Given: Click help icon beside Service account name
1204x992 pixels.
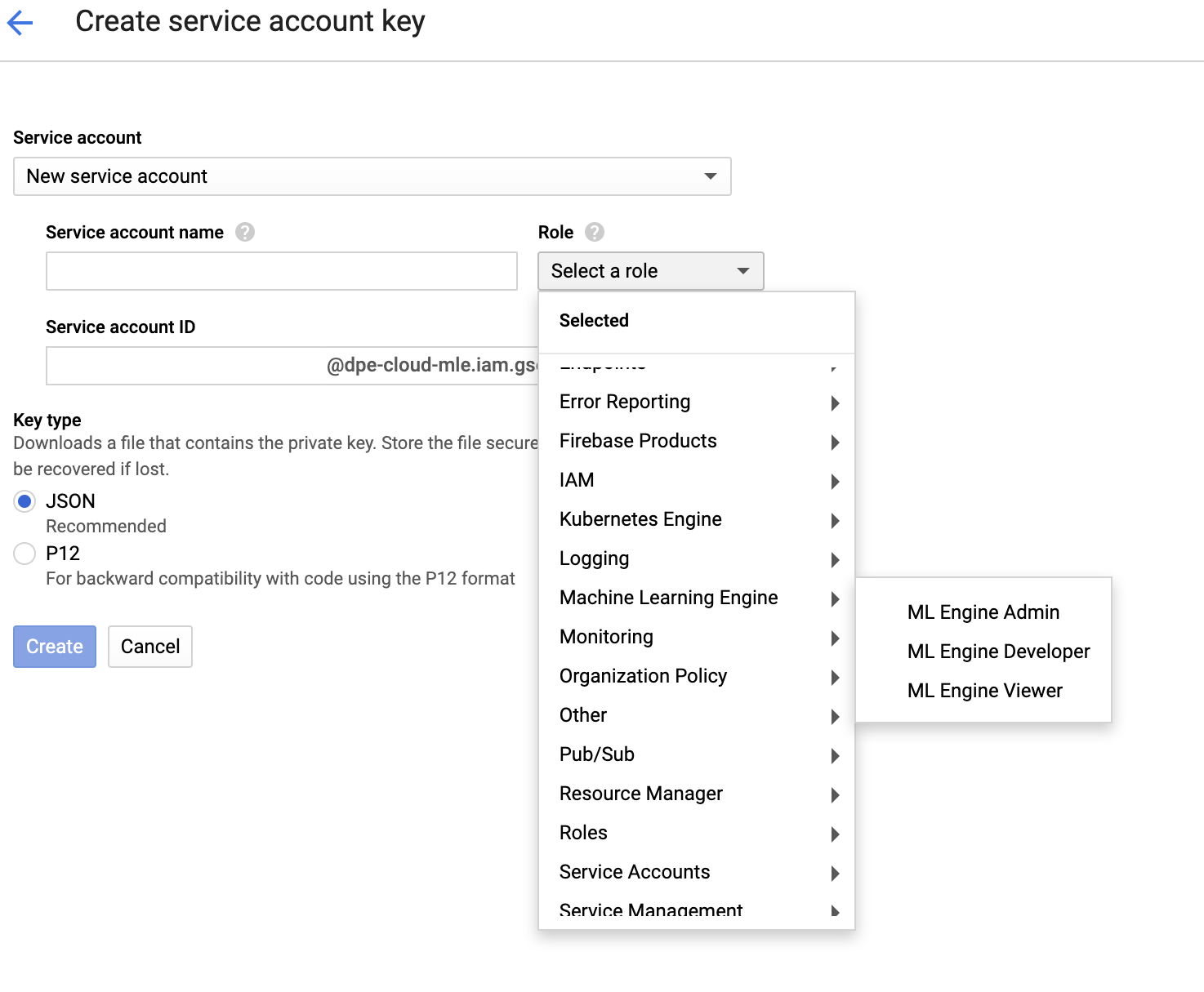Looking at the screenshot, I should click(245, 233).
